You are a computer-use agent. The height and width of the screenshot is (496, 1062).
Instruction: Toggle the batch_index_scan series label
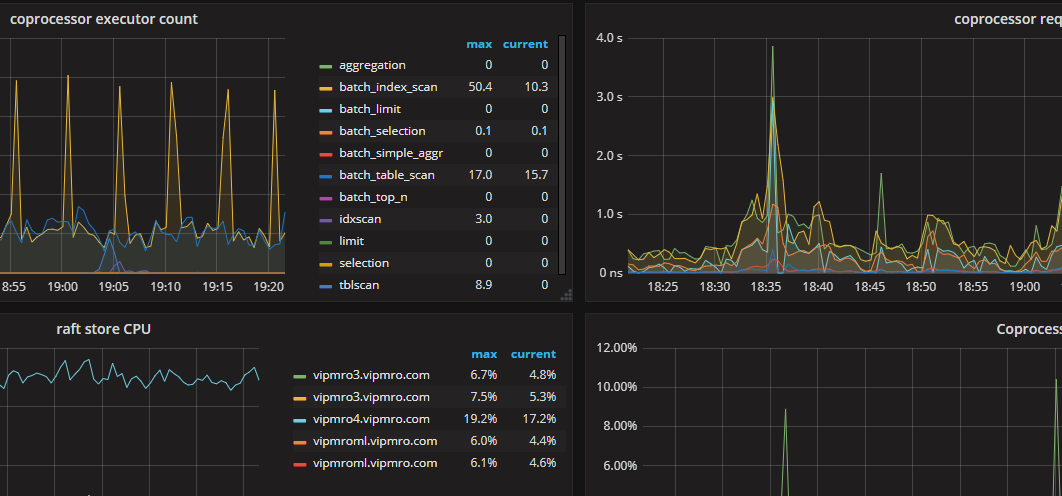click(388, 87)
